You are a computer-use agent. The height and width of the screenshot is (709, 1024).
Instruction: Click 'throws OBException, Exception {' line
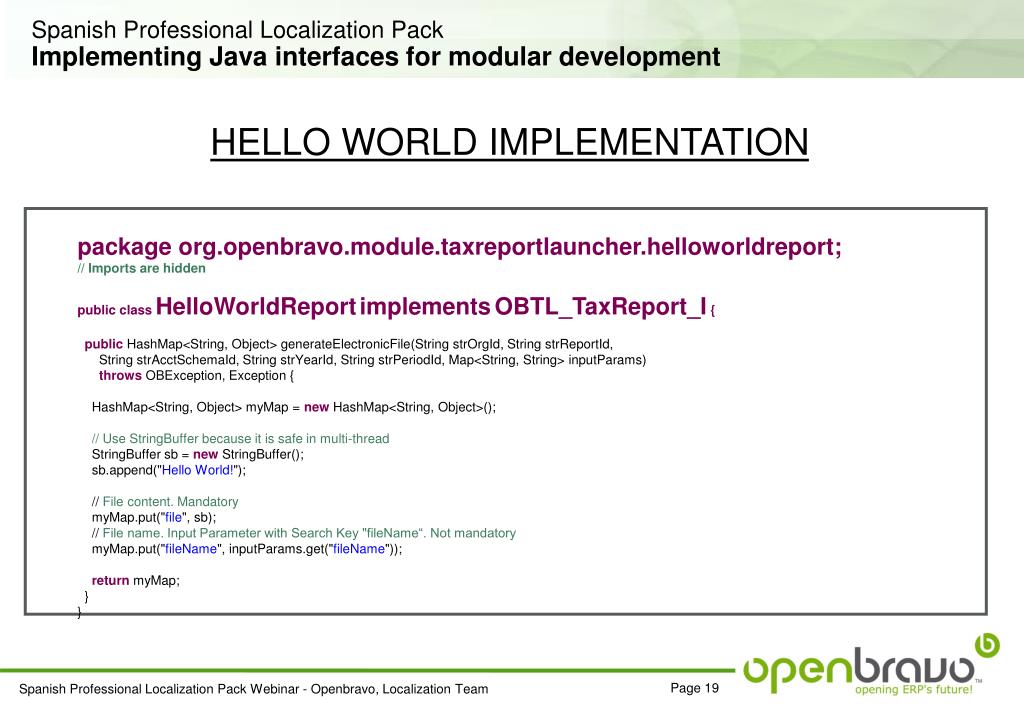point(197,375)
